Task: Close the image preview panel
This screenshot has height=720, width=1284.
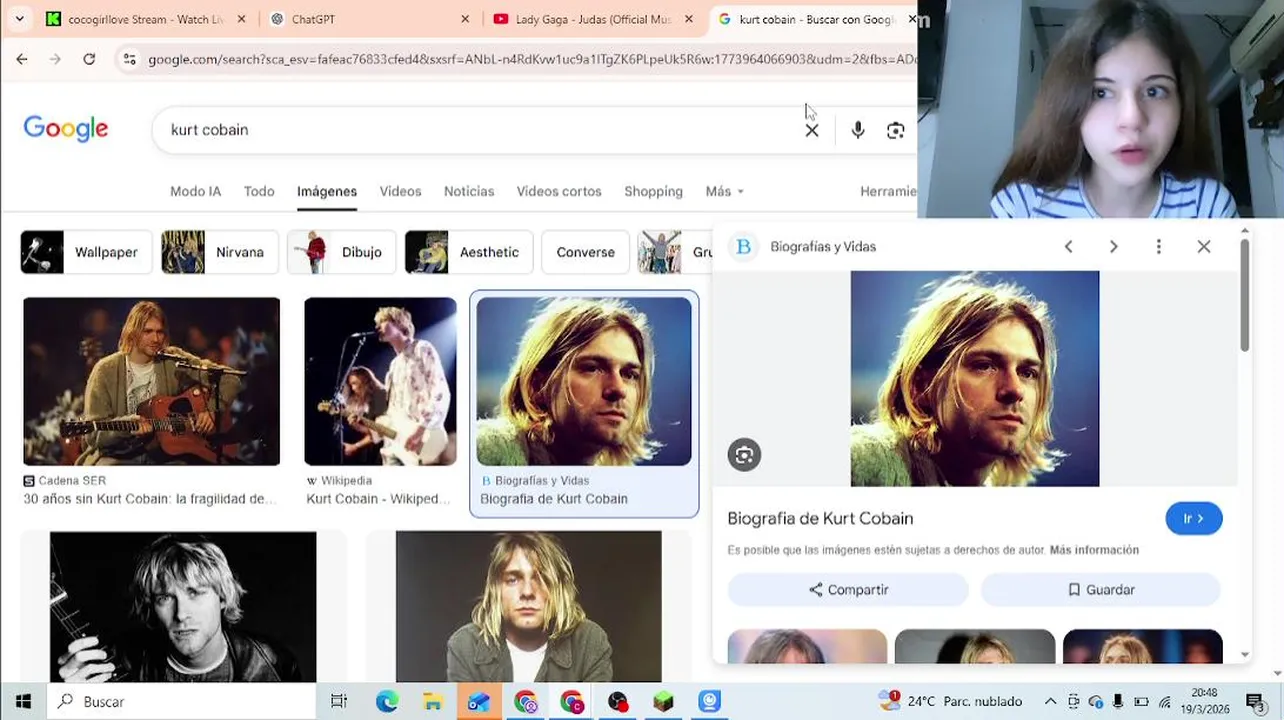Action: point(1204,247)
